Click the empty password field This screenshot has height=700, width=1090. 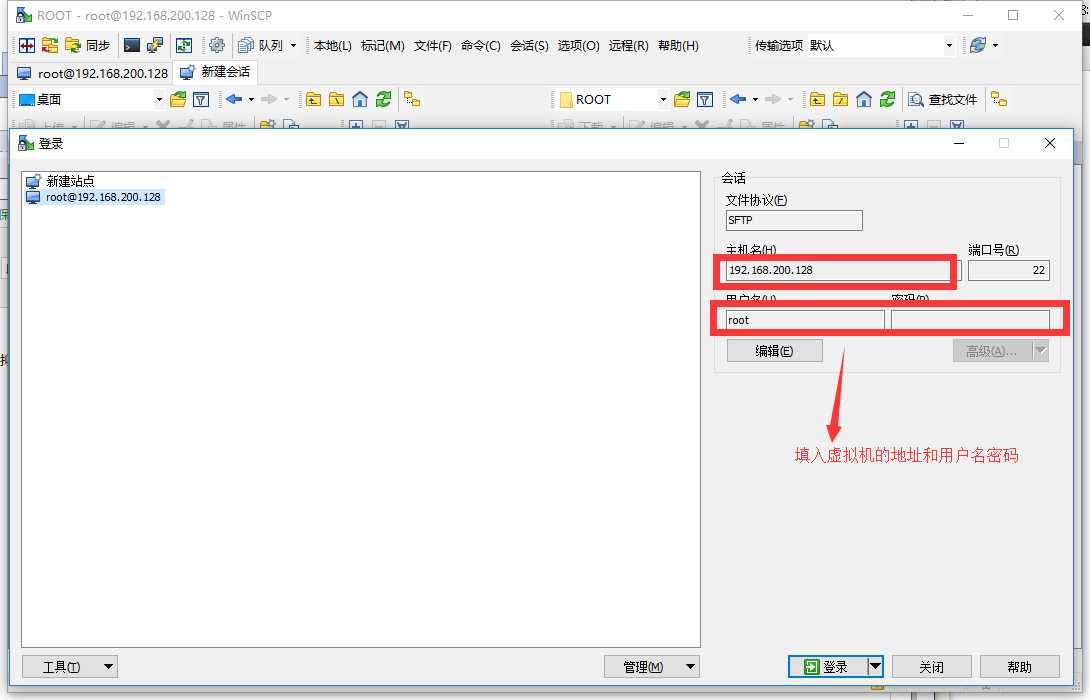coord(970,320)
